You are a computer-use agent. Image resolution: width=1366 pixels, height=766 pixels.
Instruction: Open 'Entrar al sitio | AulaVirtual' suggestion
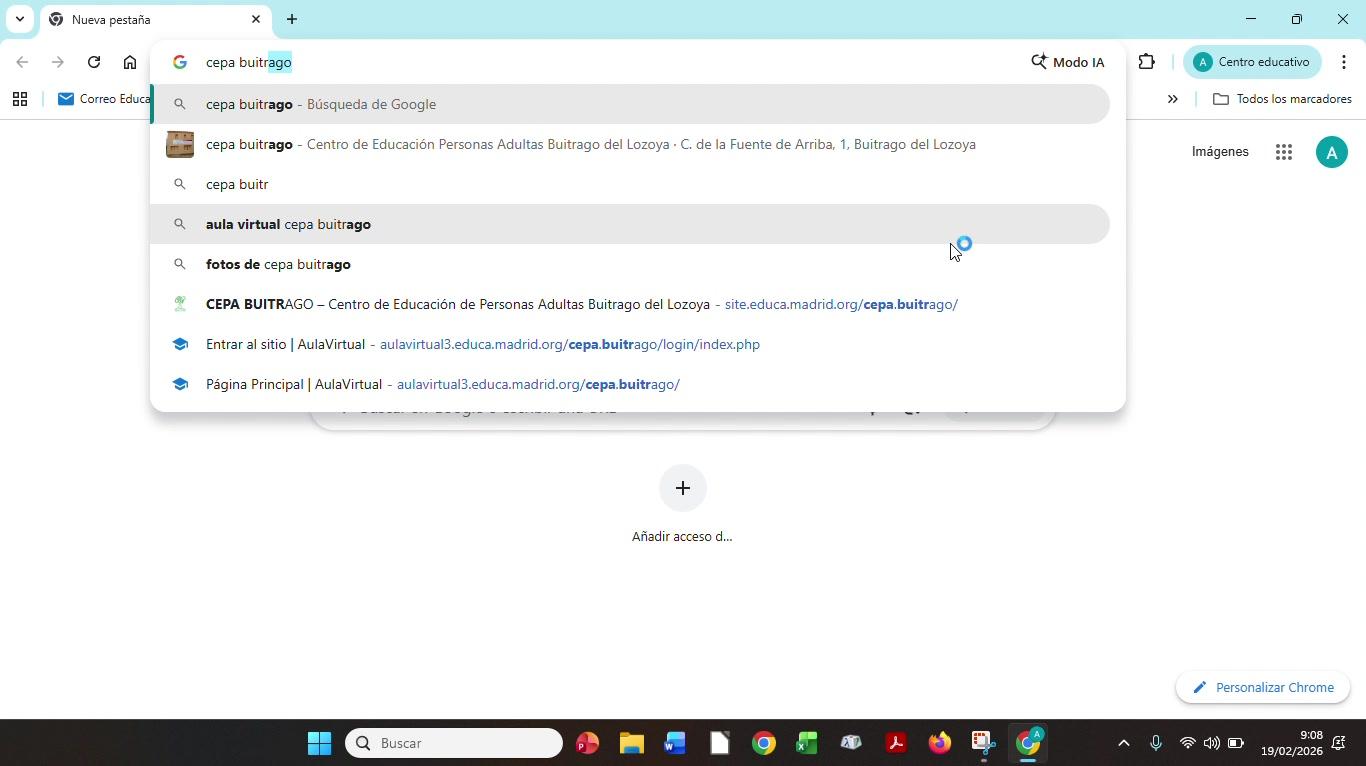(630, 344)
